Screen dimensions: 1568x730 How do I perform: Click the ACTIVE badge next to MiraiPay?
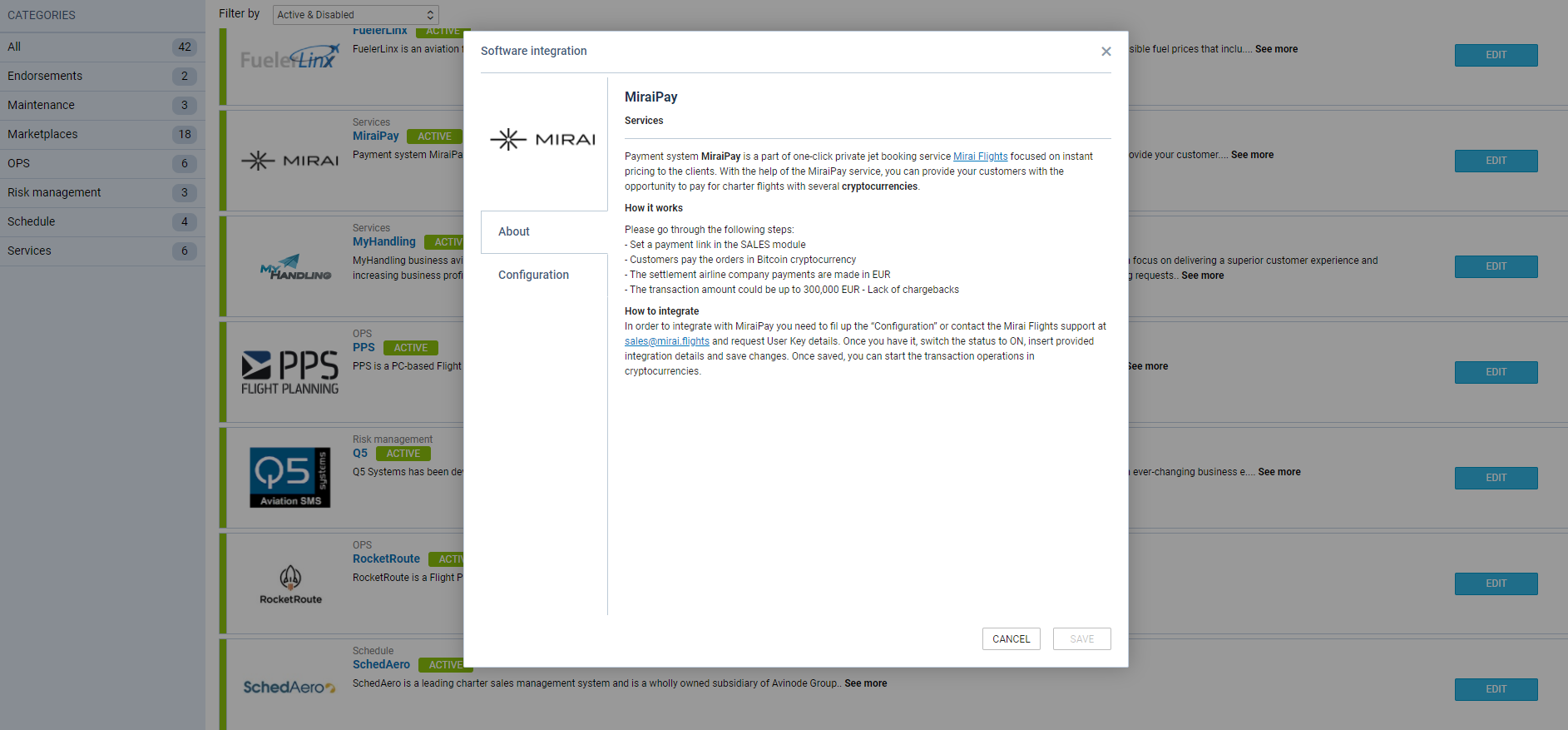tap(434, 137)
